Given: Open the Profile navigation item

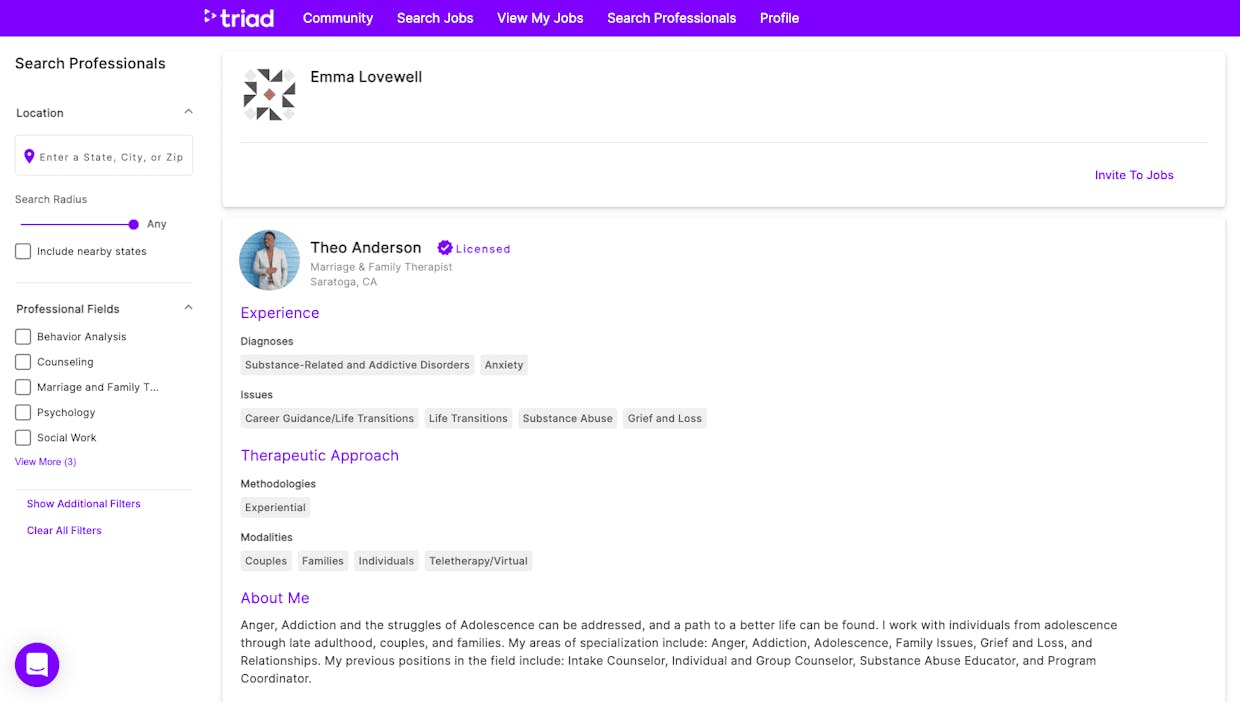Looking at the screenshot, I should tap(779, 18).
